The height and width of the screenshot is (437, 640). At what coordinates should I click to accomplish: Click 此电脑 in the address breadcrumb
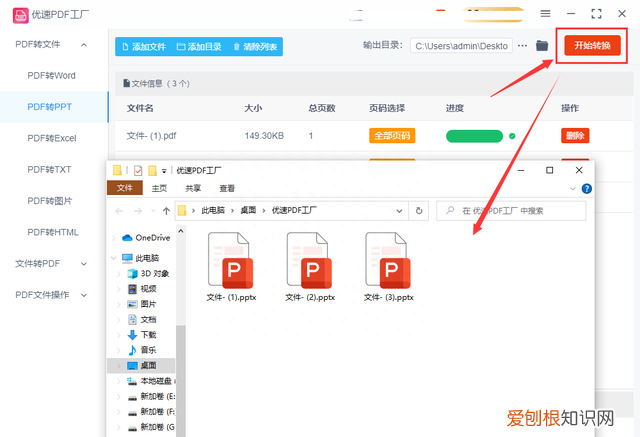point(213,211)
